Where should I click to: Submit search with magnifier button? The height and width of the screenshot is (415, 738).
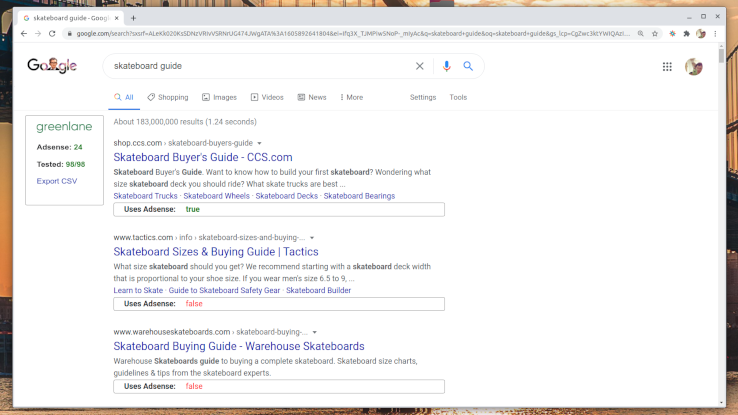pyautogui.click(x=468, y=66)
